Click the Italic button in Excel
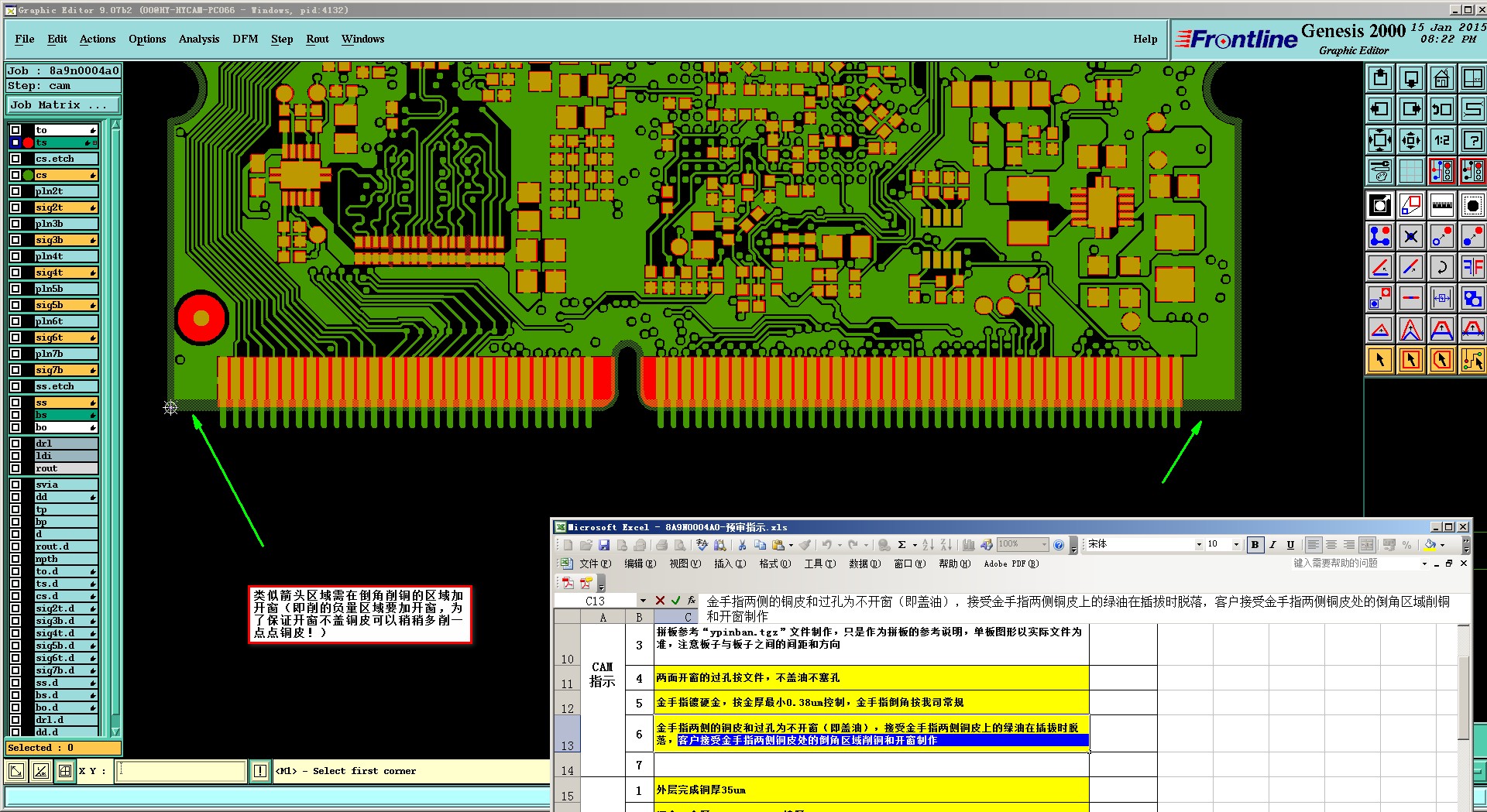Image resolution: width=1487 pixels, height=812 pixels. [x=1272, y=545]
